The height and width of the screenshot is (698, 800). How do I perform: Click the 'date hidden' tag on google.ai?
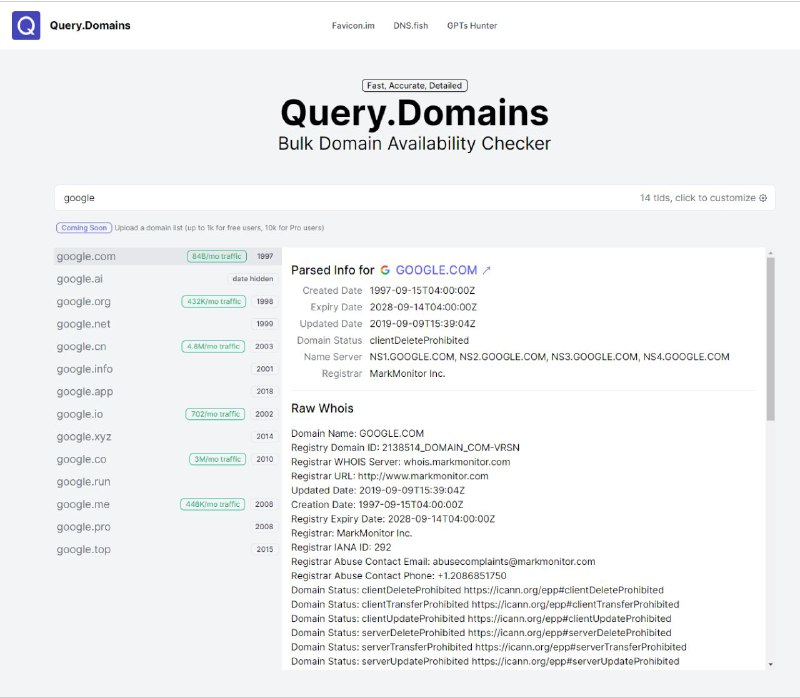point(253,279)
